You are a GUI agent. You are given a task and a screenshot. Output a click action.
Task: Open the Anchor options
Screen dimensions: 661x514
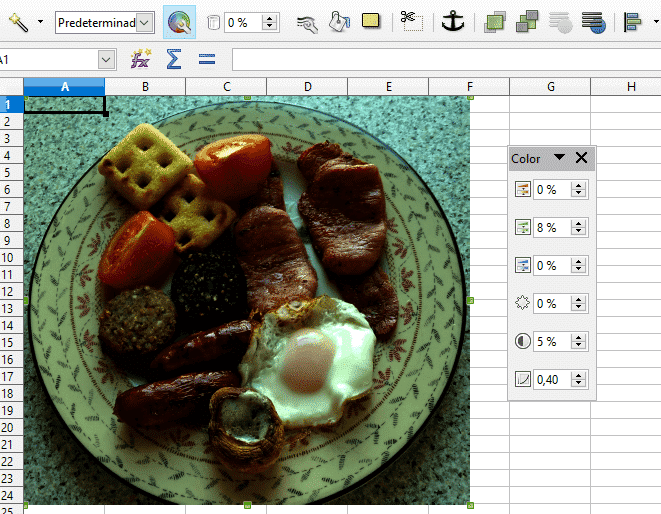coord(453,21)
